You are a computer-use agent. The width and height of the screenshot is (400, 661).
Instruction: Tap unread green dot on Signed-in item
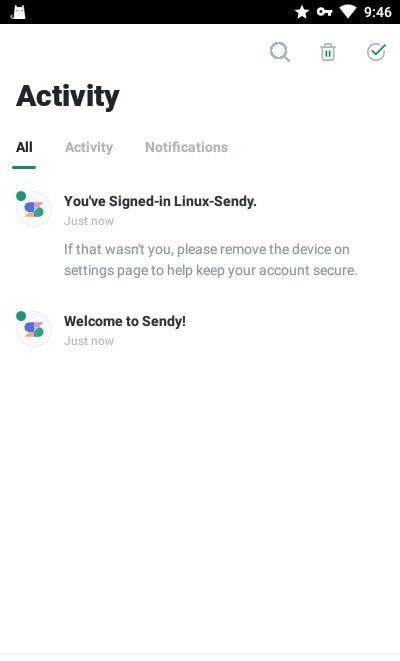pos(21,196)
